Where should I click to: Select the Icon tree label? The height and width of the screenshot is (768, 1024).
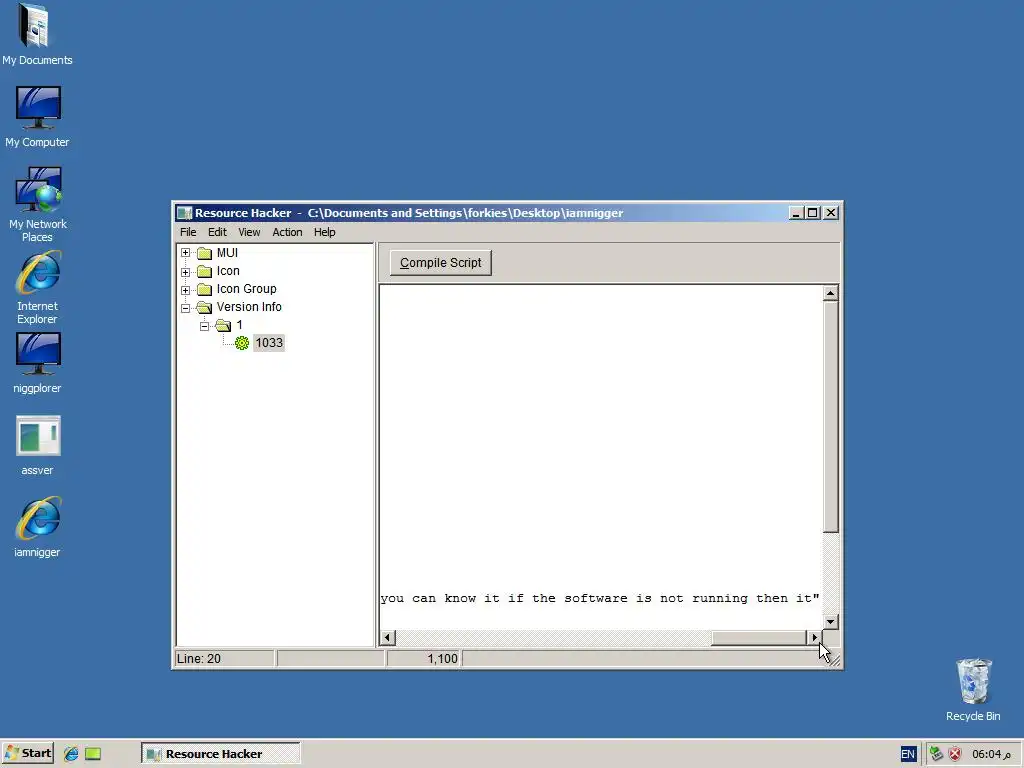228,270
